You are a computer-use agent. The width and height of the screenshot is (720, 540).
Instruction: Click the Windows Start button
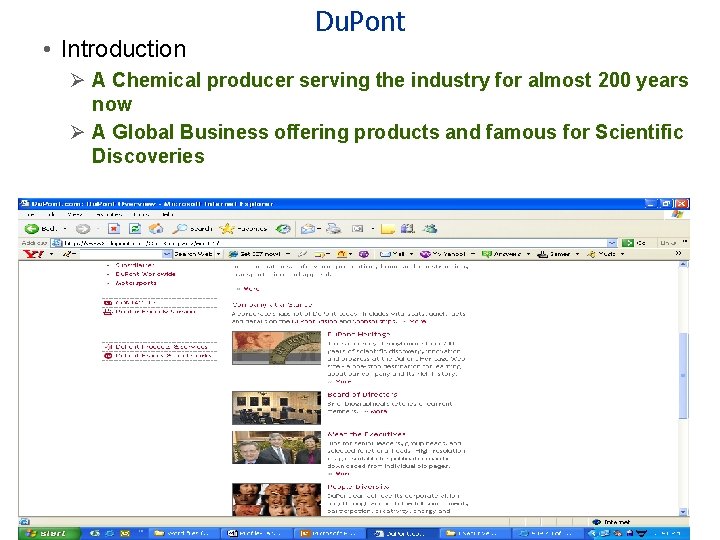[x=48, y=533]
